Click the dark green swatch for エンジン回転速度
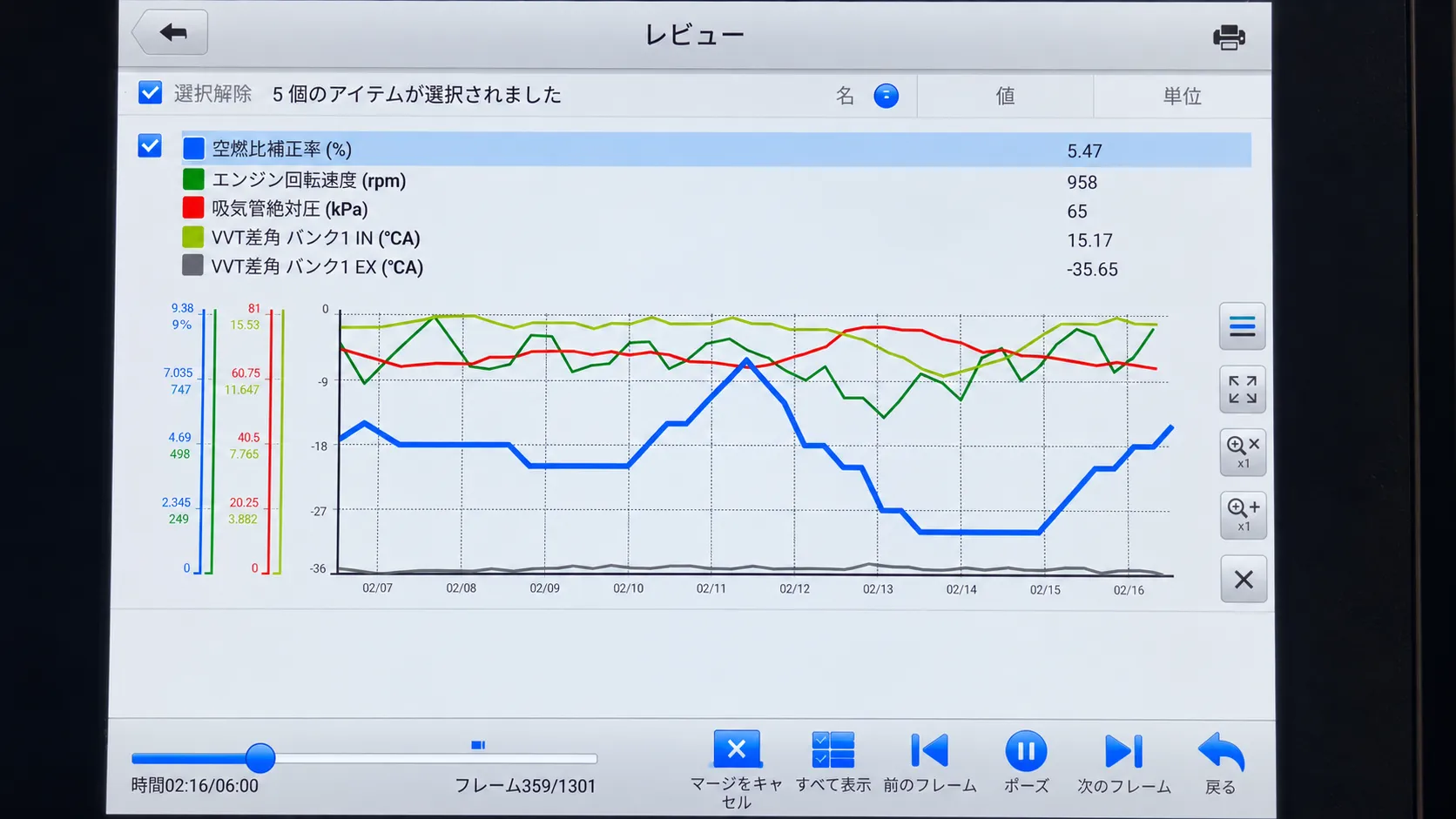This screenshot has width=1456, height=819. [193, 179]
